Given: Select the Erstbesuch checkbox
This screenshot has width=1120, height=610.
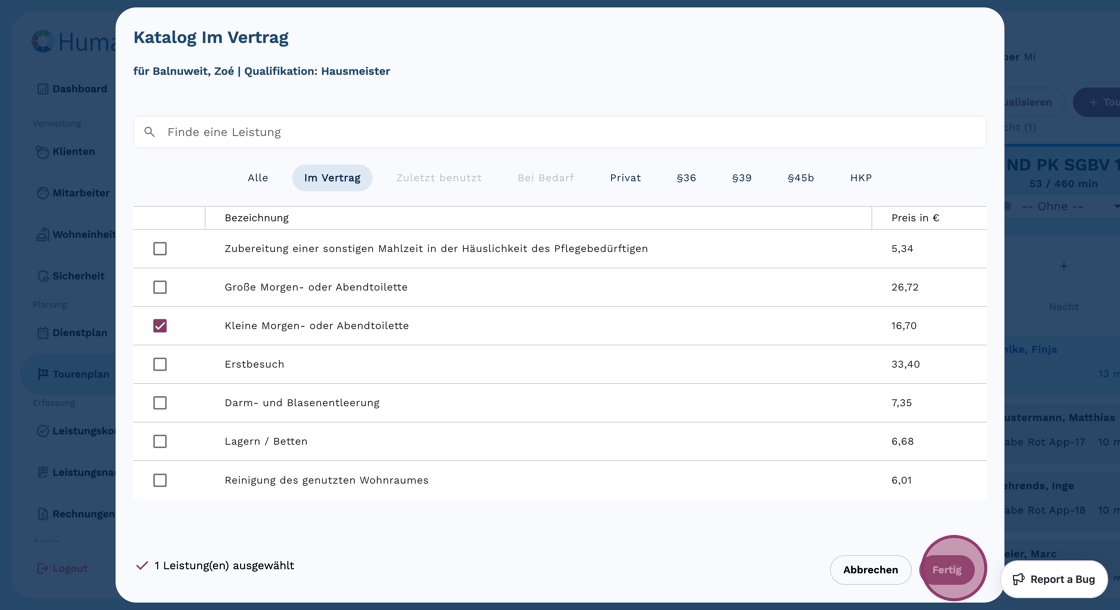Looking at the screenshot, I should click(x=160, y=364).
